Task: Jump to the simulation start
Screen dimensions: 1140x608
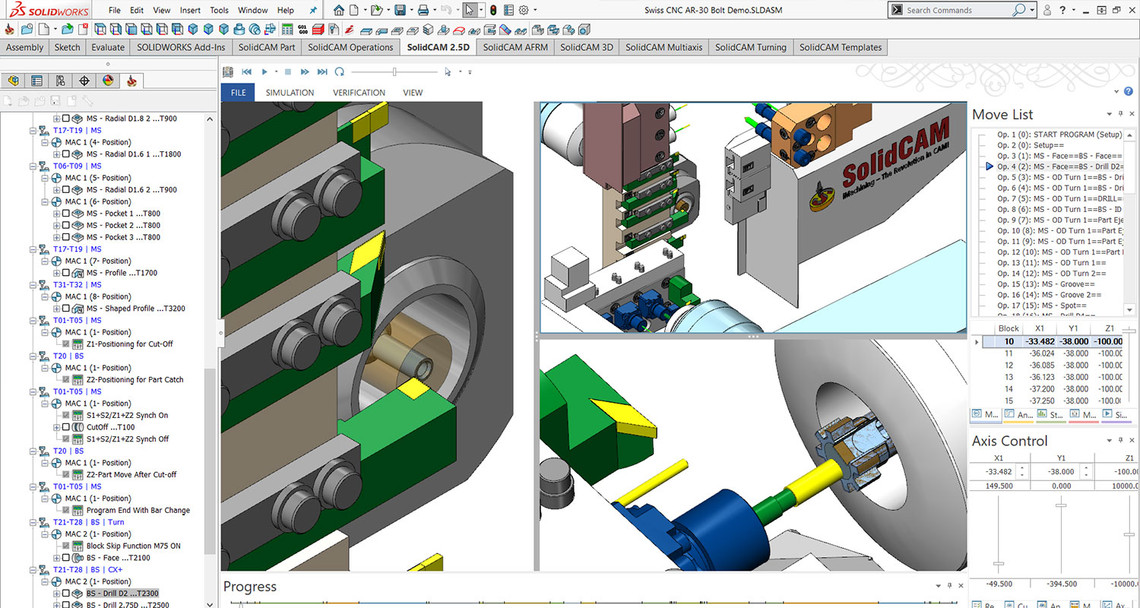Action: 245,72
